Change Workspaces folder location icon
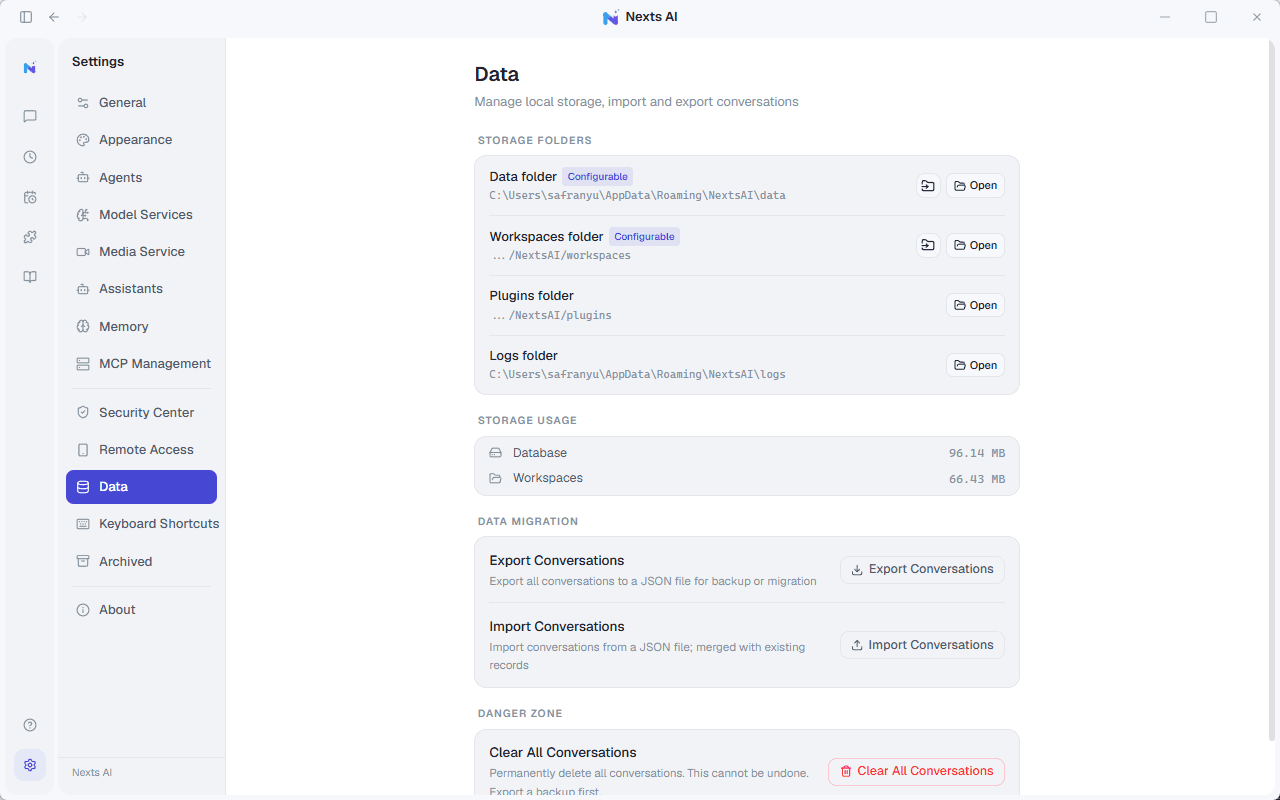1280x800 pixels. (x=928, y=246)
